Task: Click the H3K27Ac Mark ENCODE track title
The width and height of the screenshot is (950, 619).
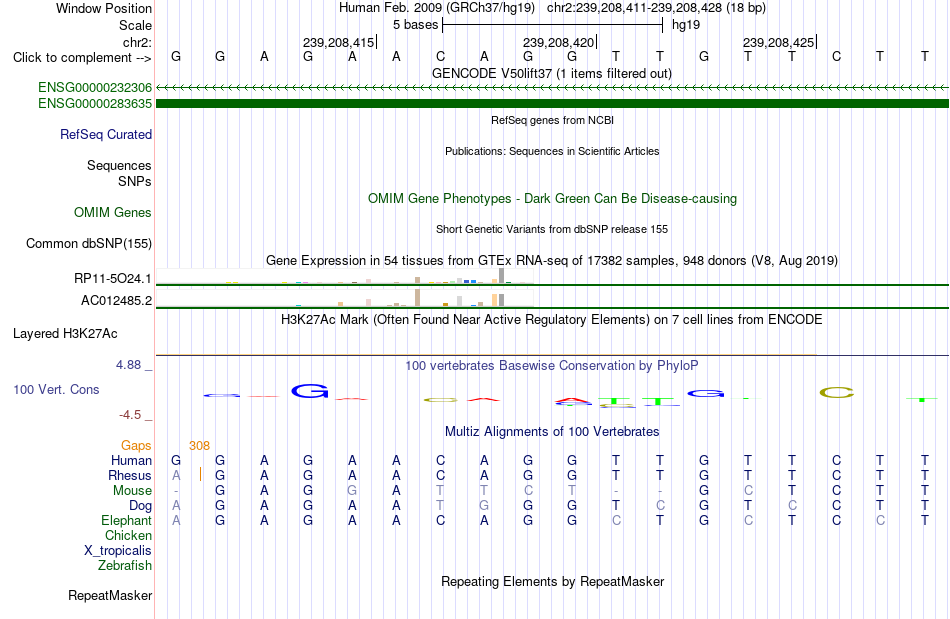Action: (x=552, y=320)
